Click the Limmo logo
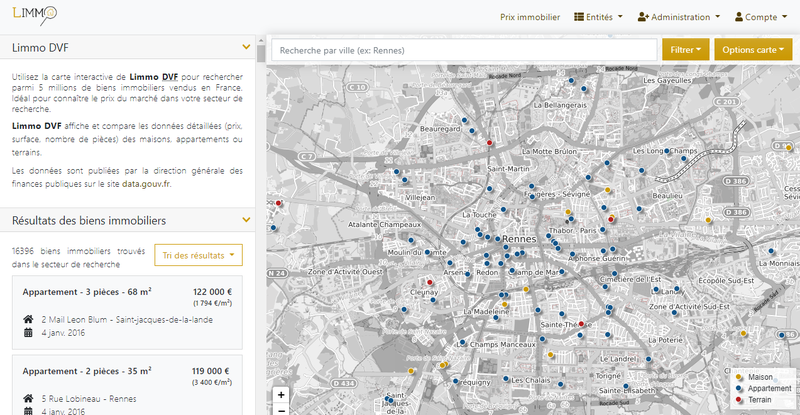 click(x=35, y=15)
